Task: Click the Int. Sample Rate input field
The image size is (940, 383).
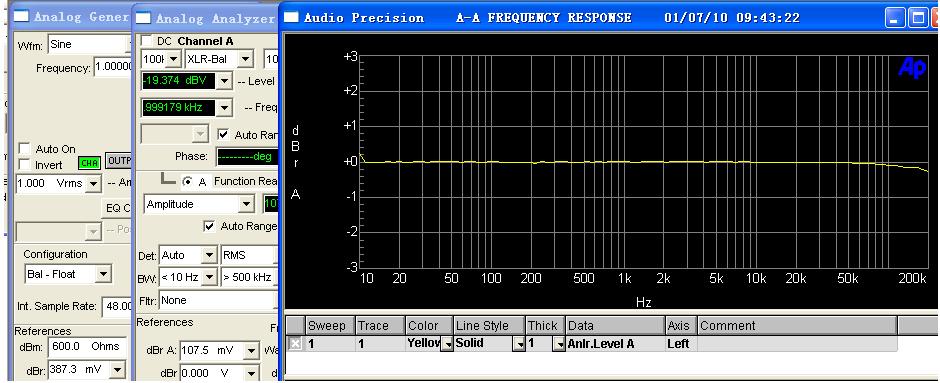Action: [x=117, y=306]
